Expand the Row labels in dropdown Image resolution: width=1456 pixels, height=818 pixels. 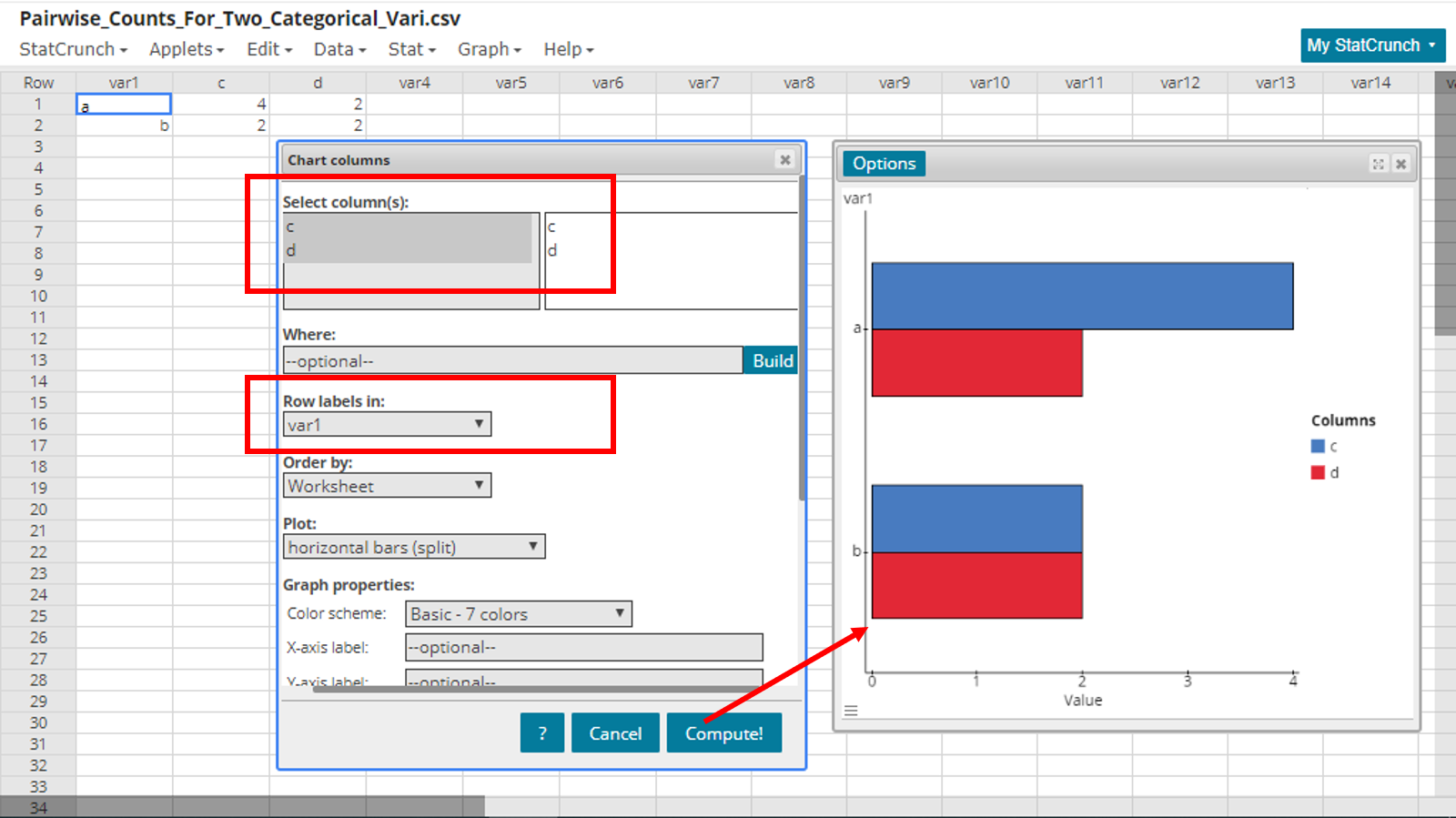tap(387, 425)
